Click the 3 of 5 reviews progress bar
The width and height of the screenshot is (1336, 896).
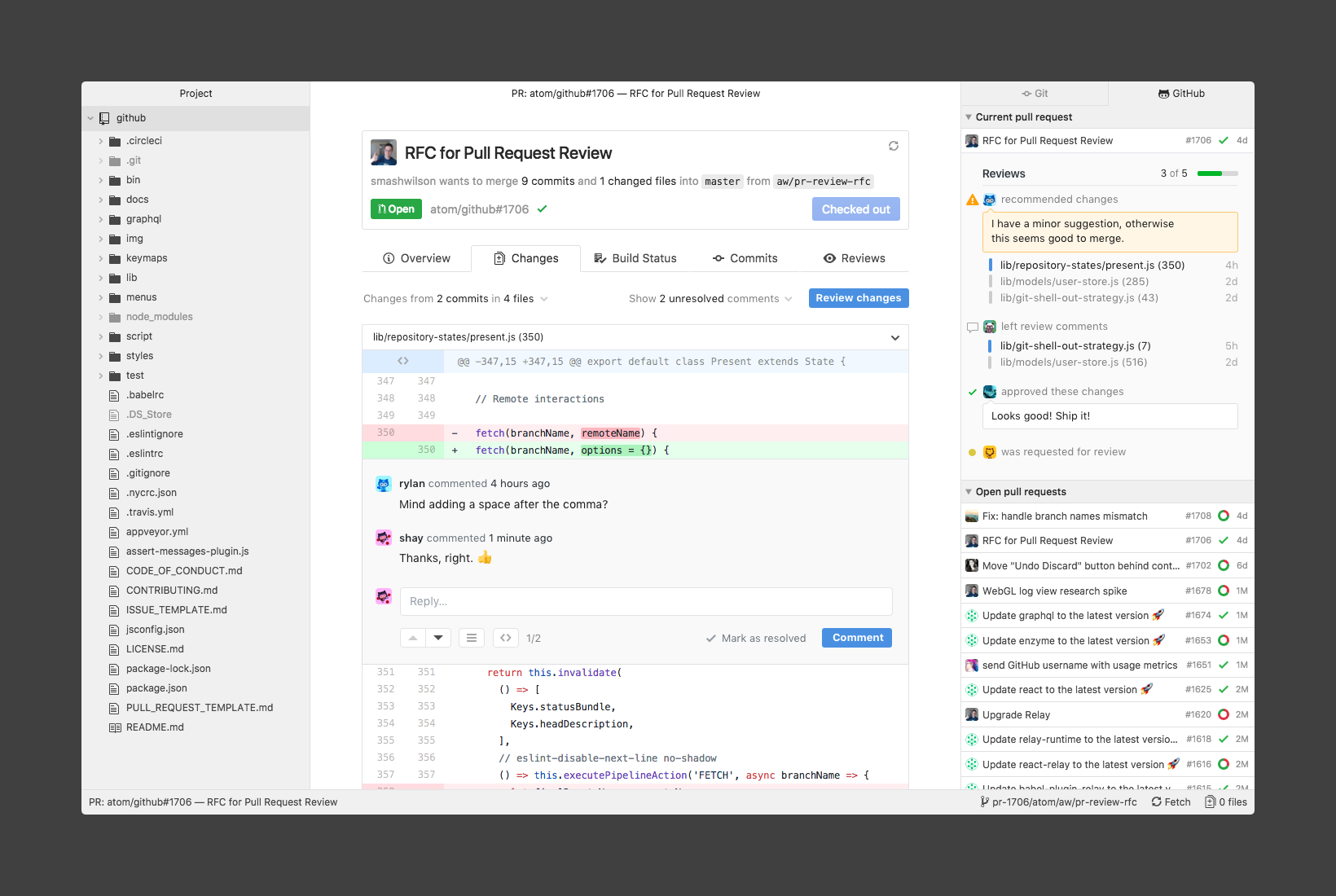click(x=1218, y=173)
